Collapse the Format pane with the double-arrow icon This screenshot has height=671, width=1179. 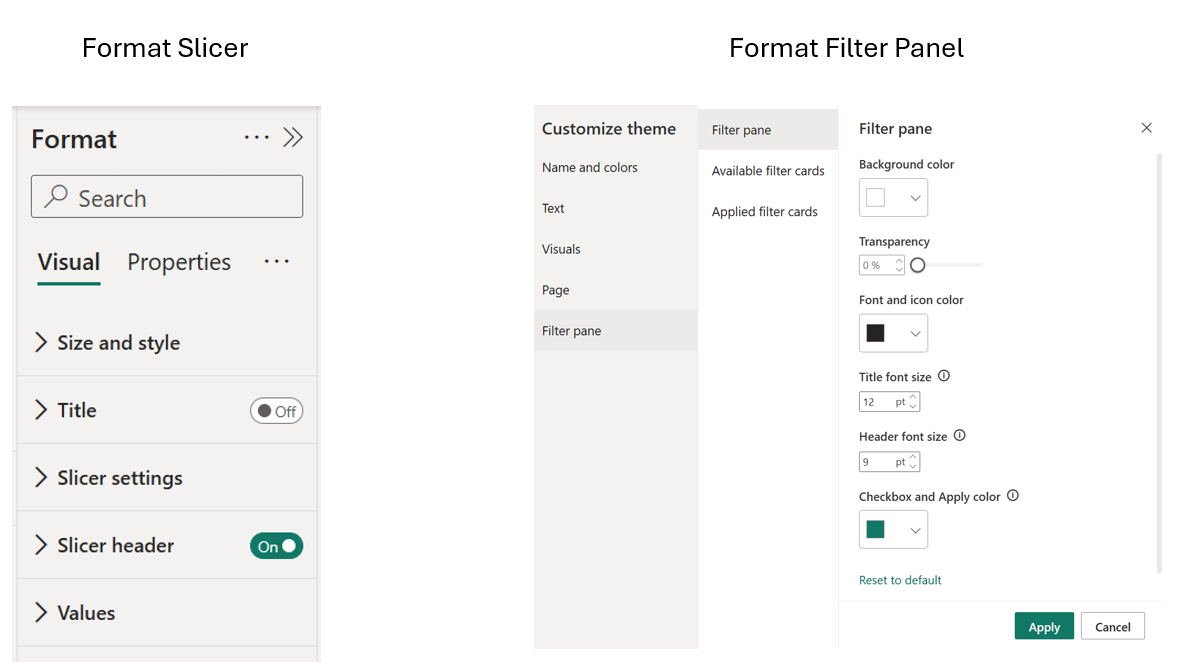coord(293,137)
